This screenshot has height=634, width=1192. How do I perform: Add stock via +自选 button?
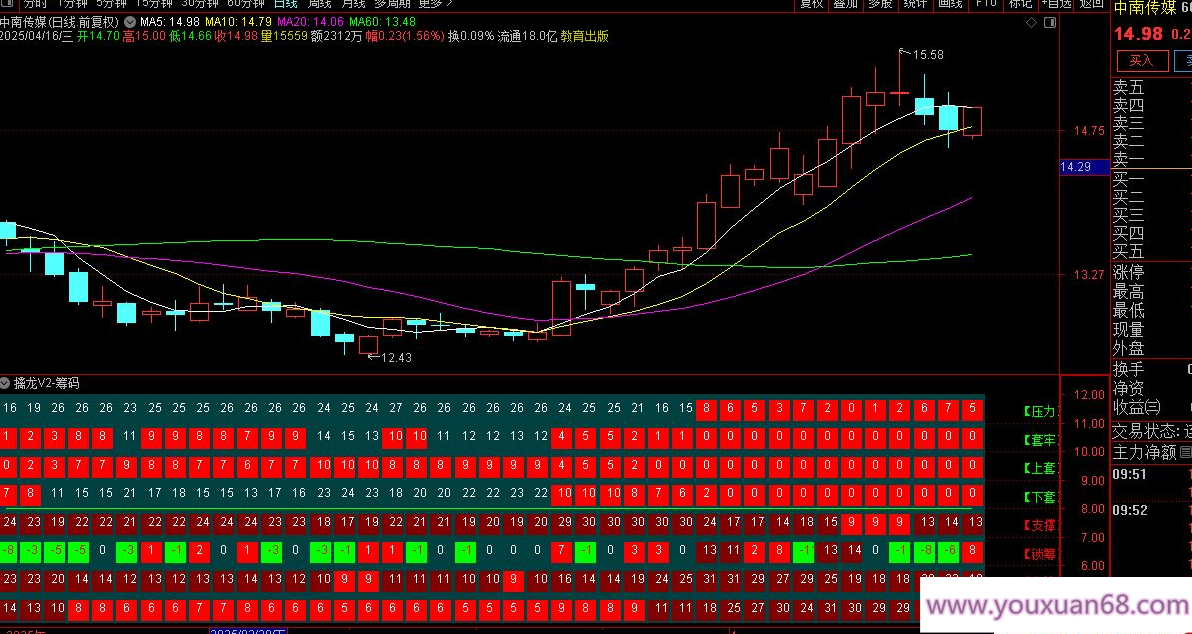pos(1055,4)
